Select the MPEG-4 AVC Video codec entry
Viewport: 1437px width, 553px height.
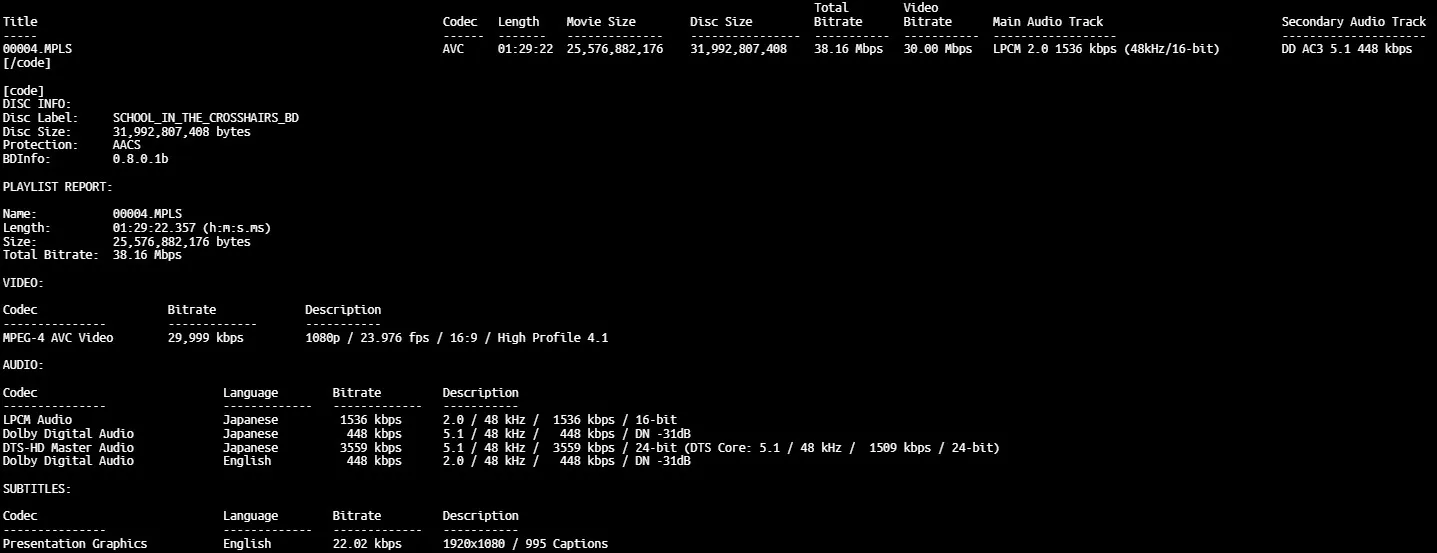pyautogui.click(x=58, y=338)
